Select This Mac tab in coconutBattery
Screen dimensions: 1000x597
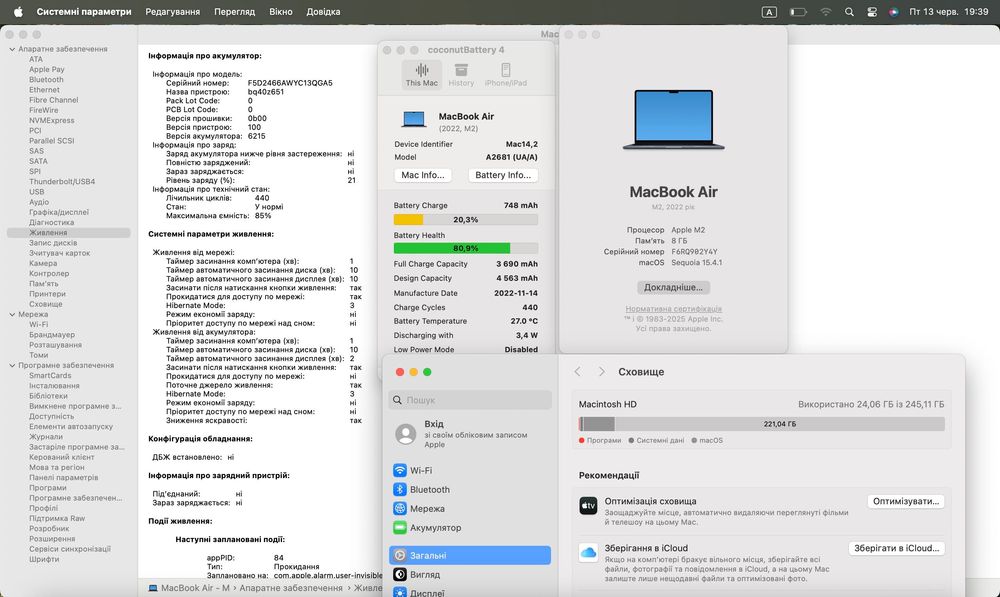[x=422, y=75]
